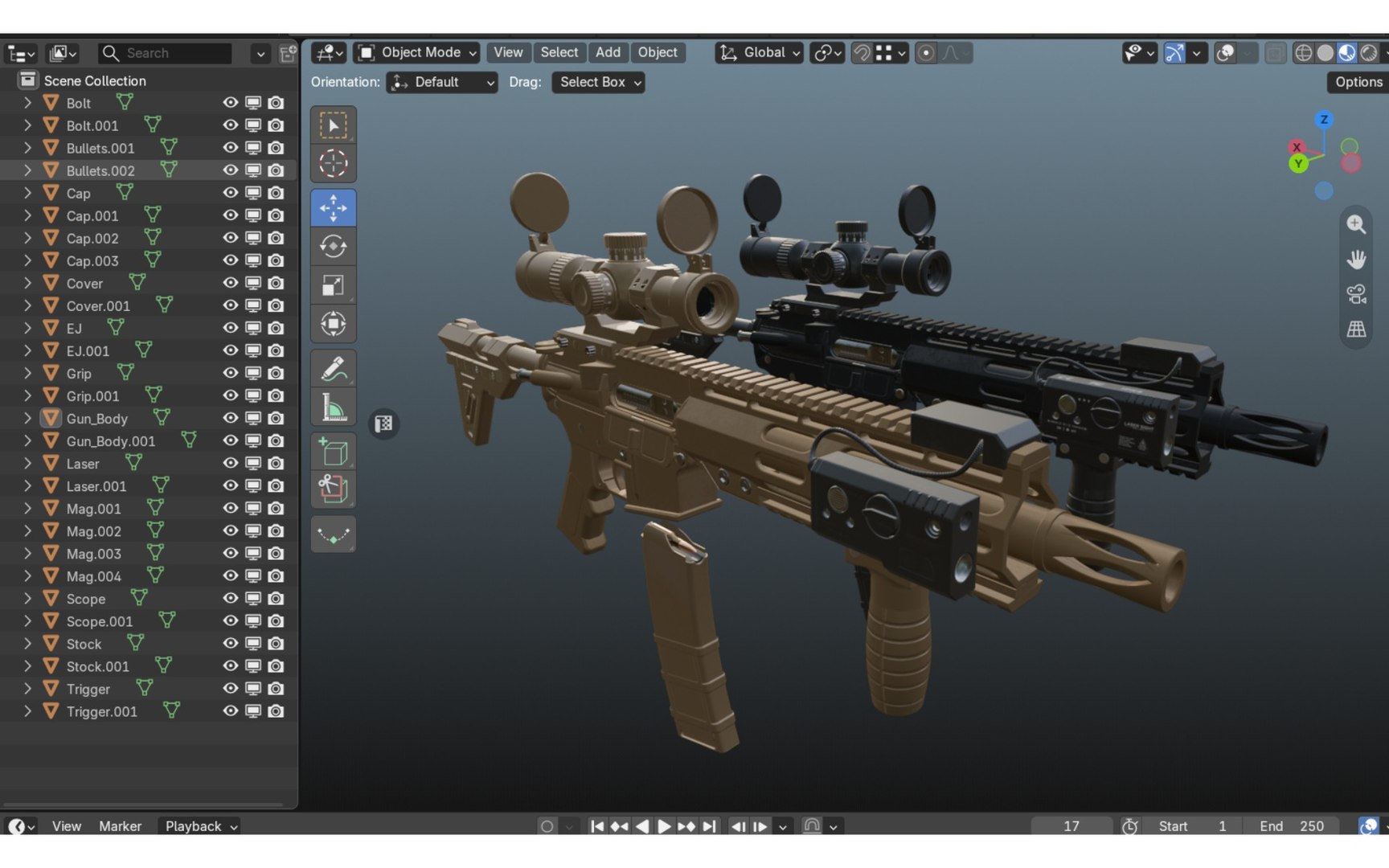Activate the 3D Cursor tool

tap(333, 163)
